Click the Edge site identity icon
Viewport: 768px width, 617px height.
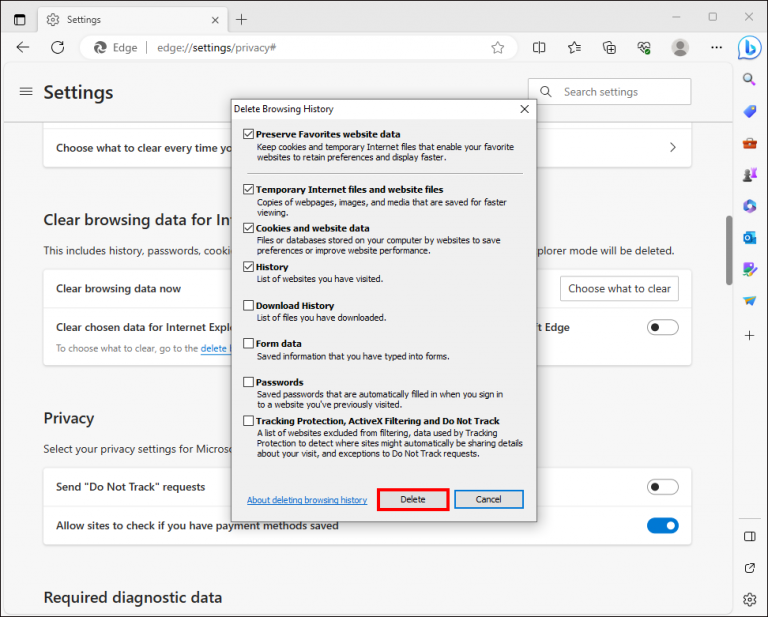(100, 47)
